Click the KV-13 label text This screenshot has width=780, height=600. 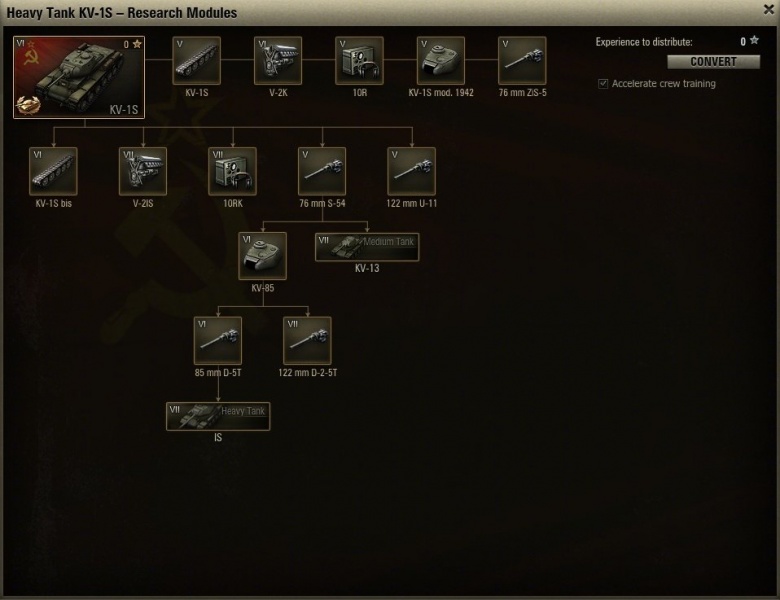click(x=367, y=268)
